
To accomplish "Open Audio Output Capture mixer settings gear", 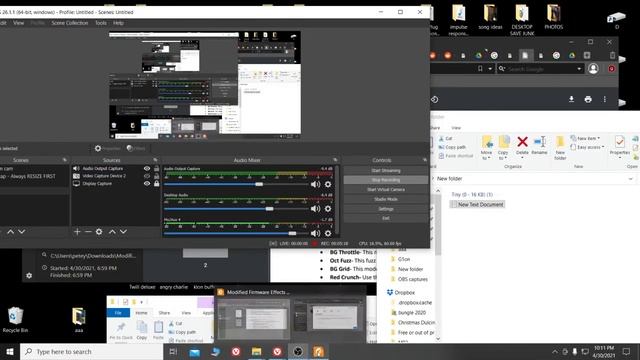I will [328, 184].
